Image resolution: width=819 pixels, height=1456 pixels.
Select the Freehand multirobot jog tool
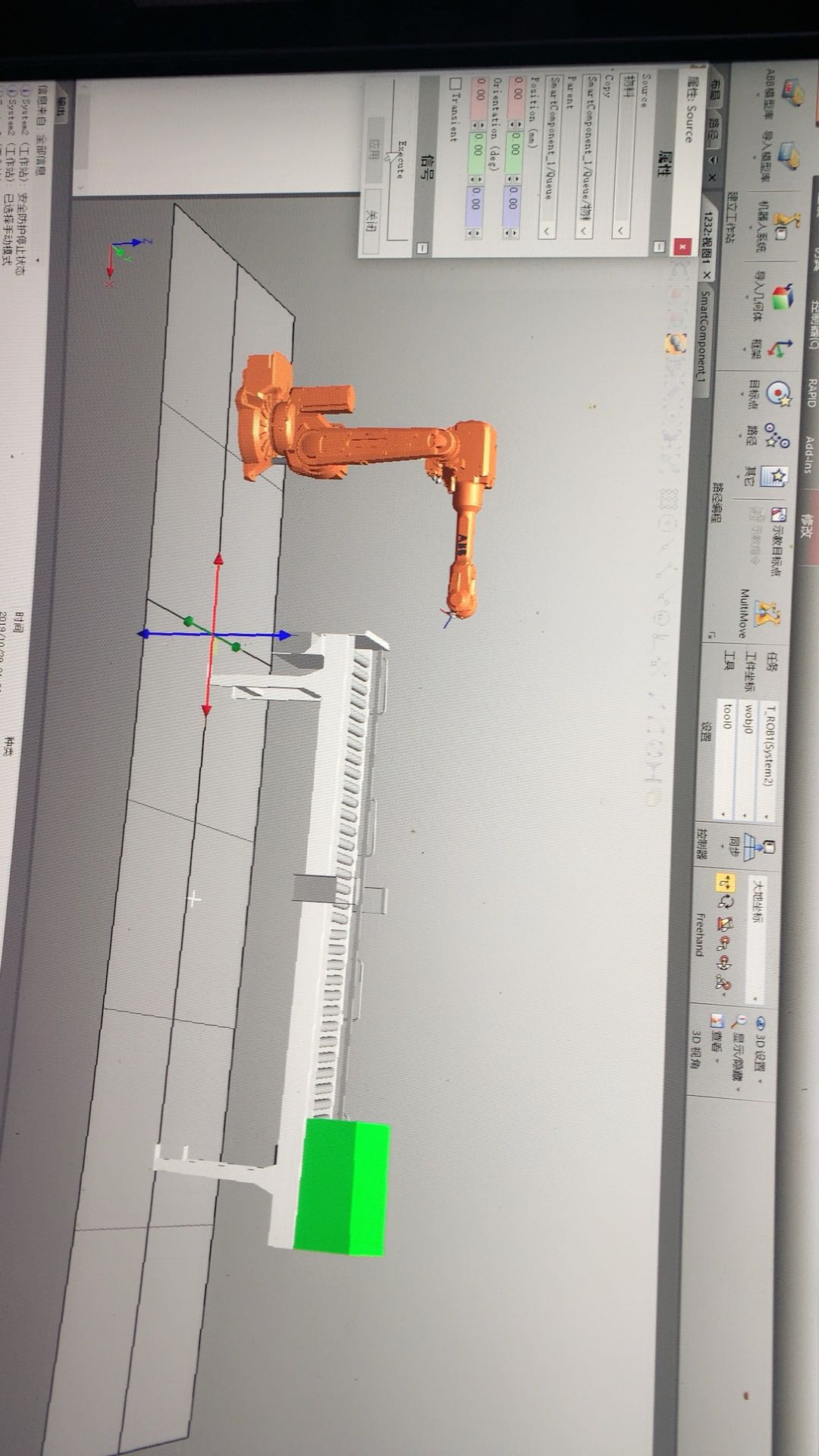(723, 982)
